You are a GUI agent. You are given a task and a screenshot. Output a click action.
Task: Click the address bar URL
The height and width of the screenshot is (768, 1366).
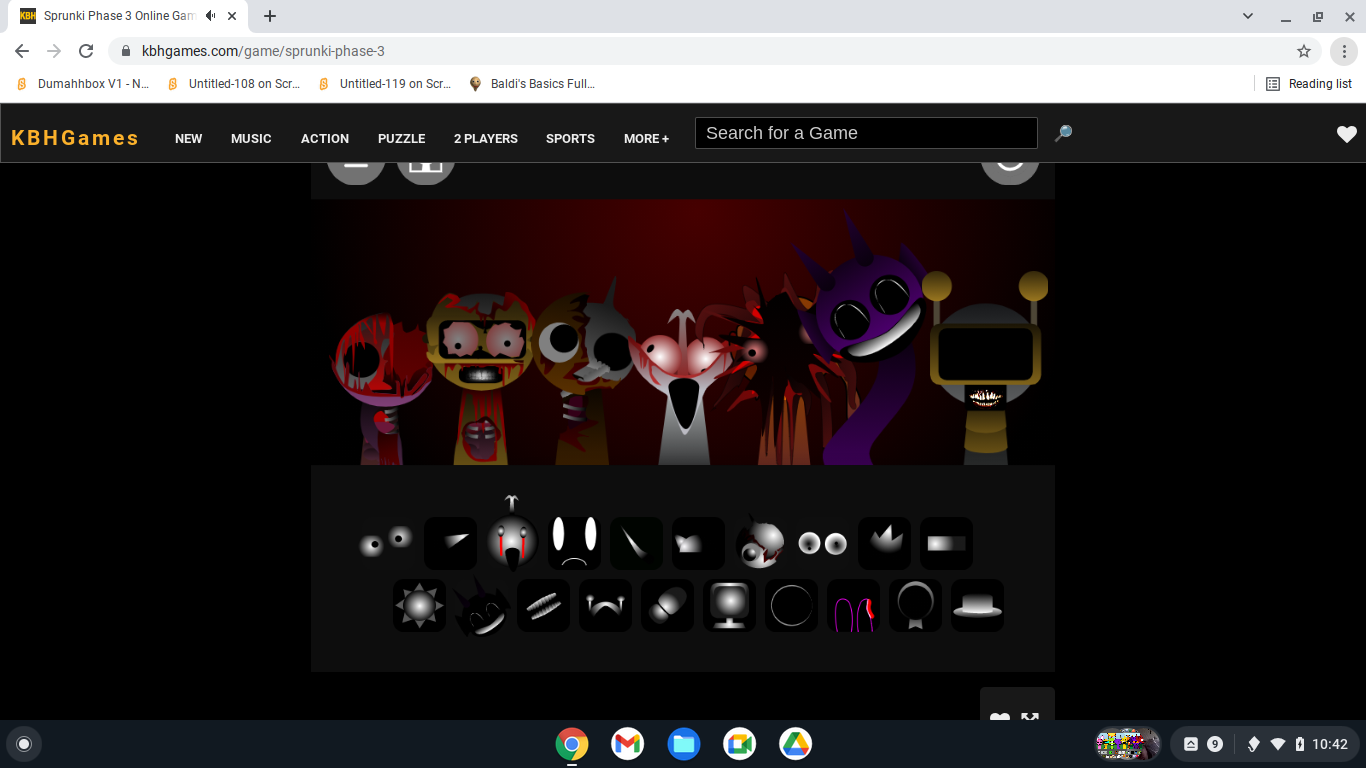(x=263, y=51)
